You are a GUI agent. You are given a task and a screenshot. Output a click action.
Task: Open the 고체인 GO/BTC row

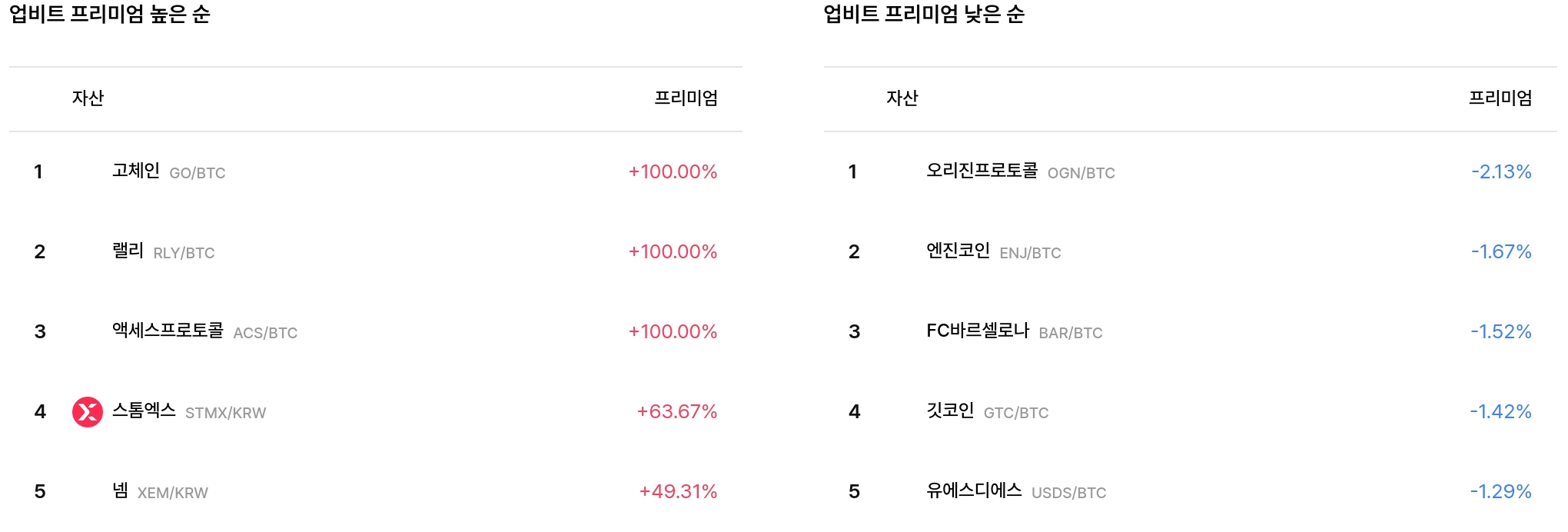coord(136,171)
